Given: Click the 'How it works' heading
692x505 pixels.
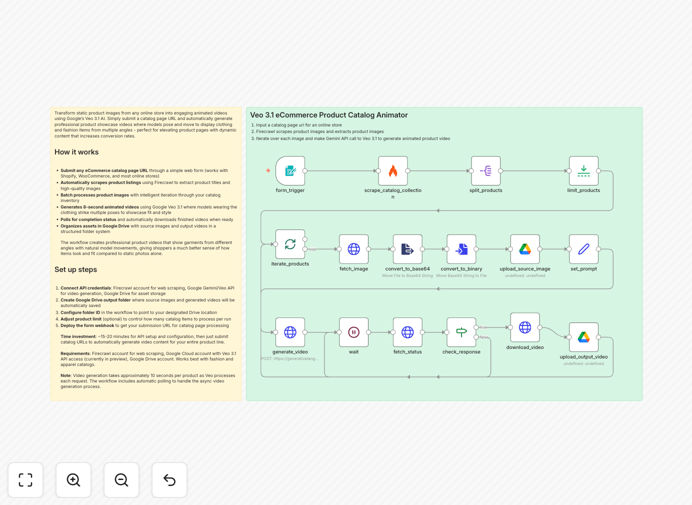Looking at the screenshot, I should point(76,152).
